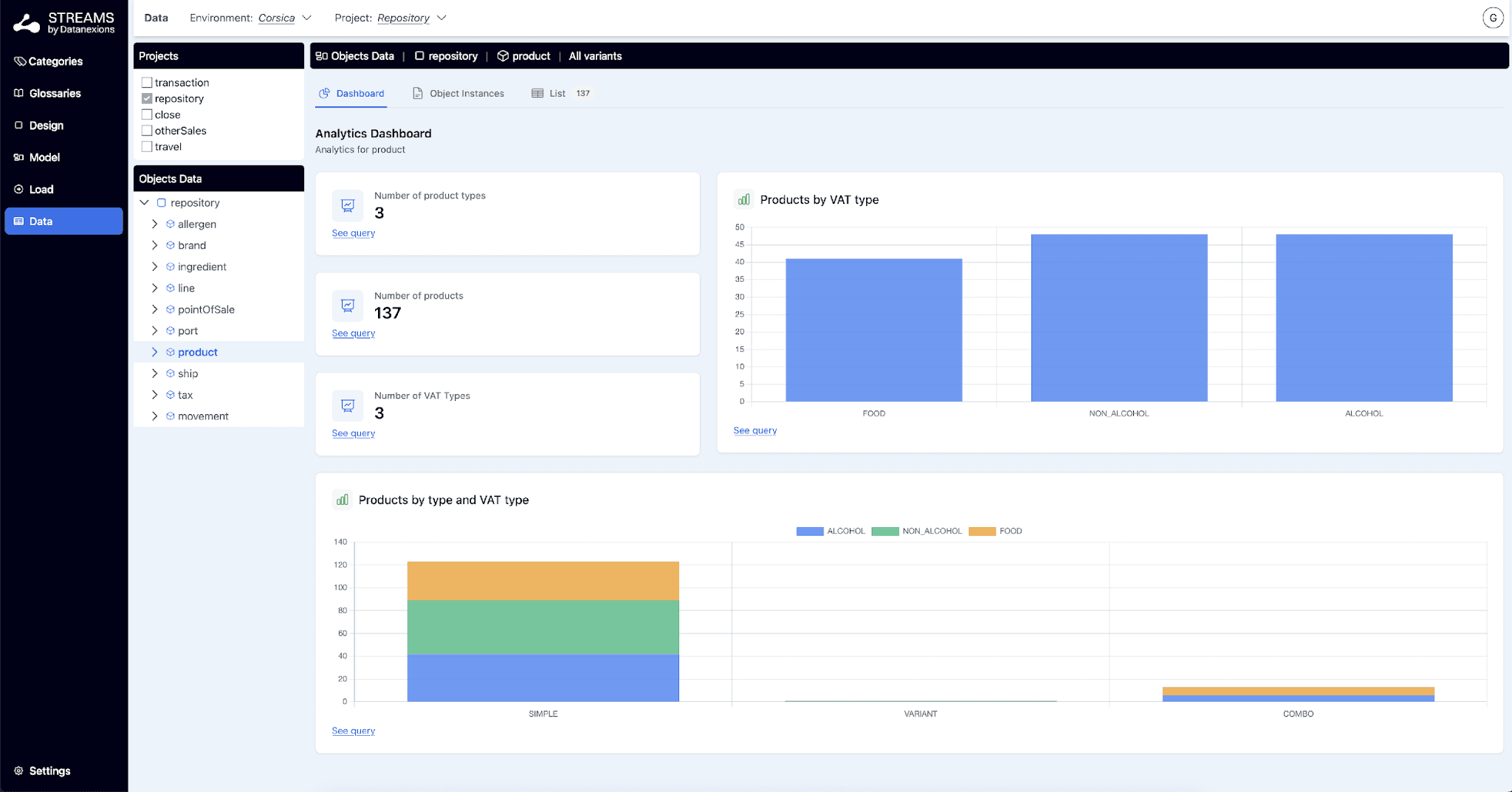Collapse the repository tree node
The width and height of the screenshot is (1512, 792).
pos(145,202)
